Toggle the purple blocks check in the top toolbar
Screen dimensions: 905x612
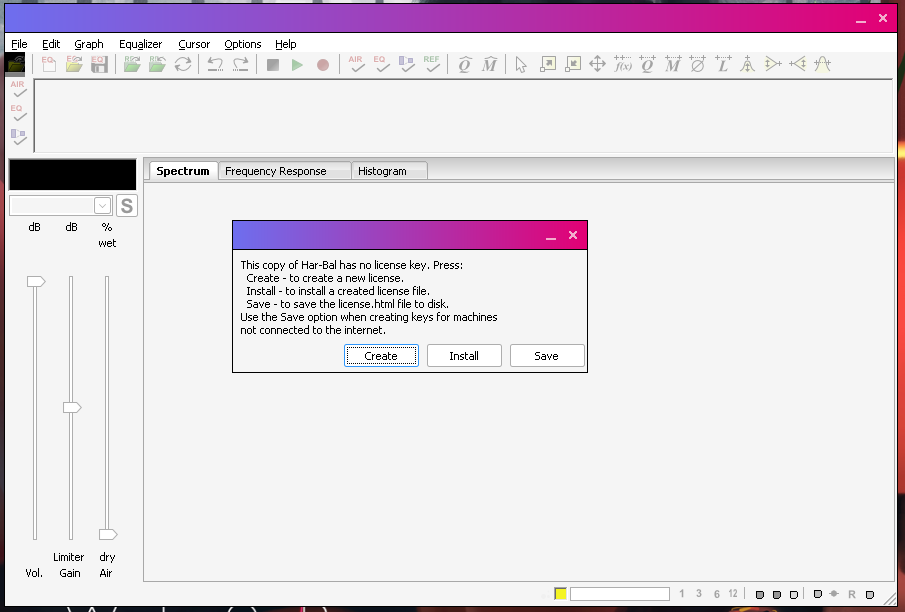pos(406,64)
